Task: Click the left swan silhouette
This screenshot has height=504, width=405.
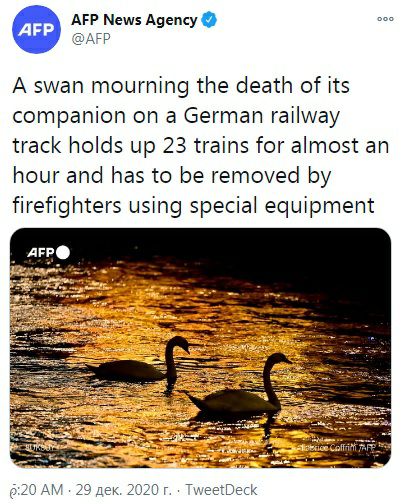Action: (138, 363)
